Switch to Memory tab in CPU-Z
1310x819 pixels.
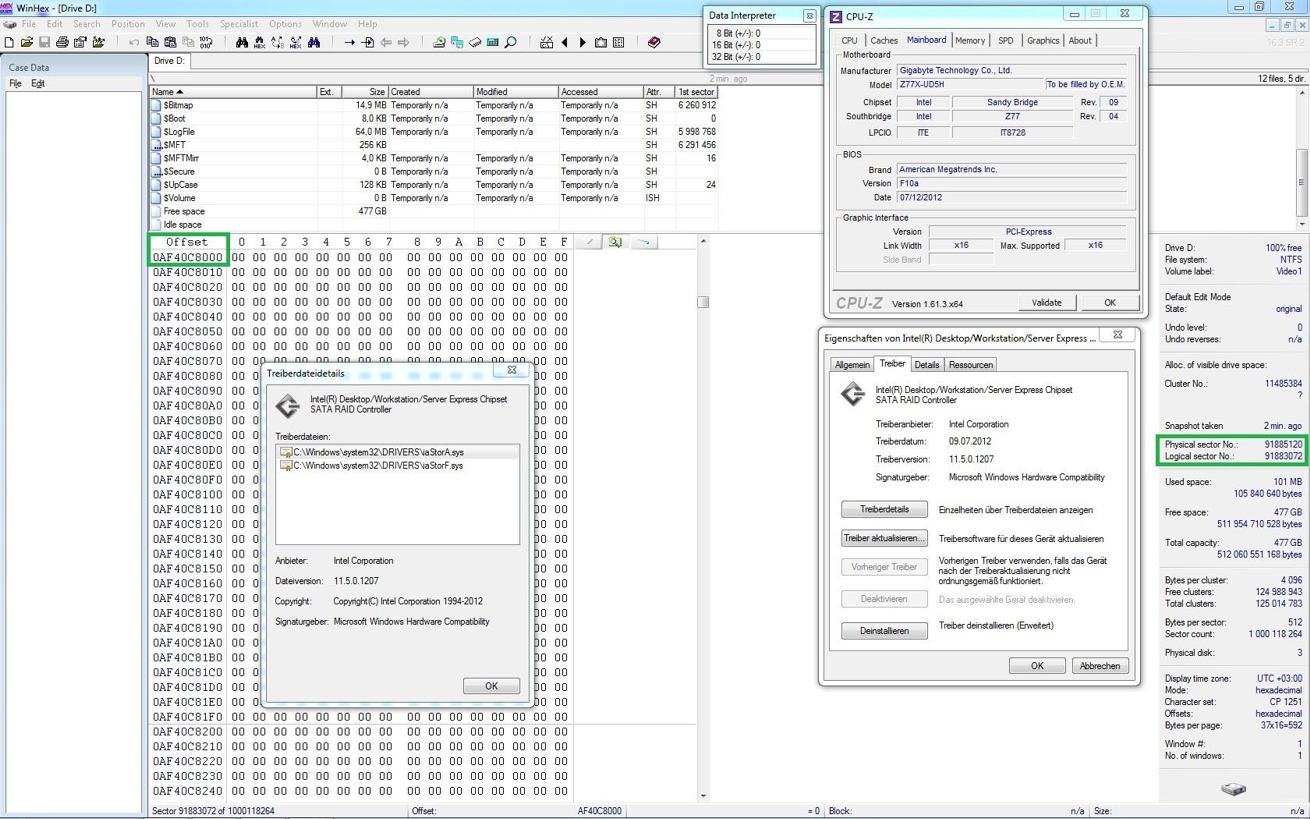[969, 41]
